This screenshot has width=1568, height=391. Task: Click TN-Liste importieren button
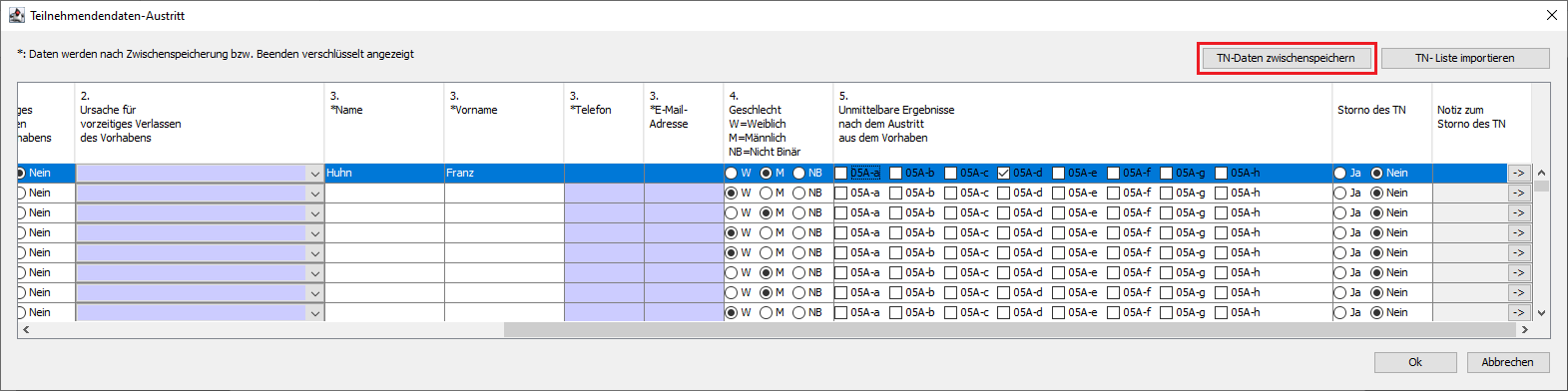click(x=1465, y=58)
